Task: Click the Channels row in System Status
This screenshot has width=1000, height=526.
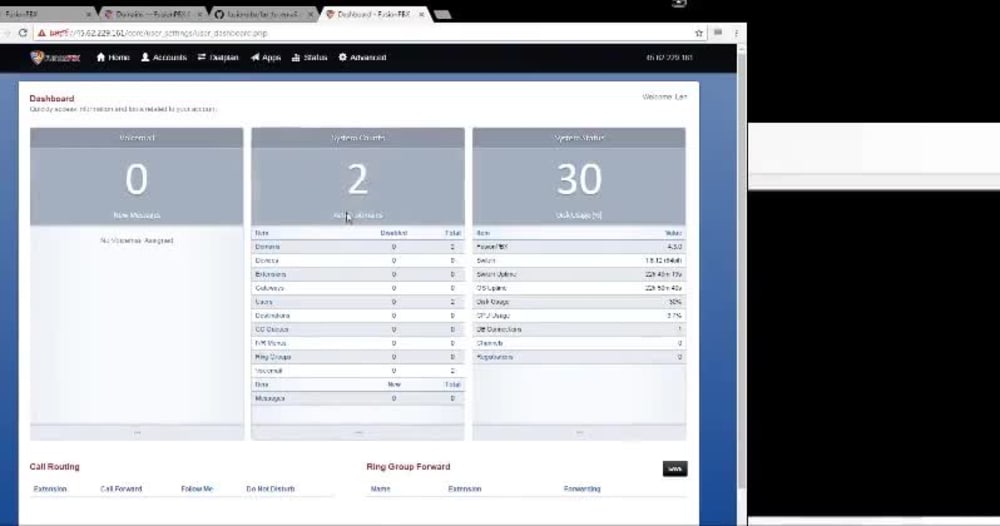Action: [579, 343]
